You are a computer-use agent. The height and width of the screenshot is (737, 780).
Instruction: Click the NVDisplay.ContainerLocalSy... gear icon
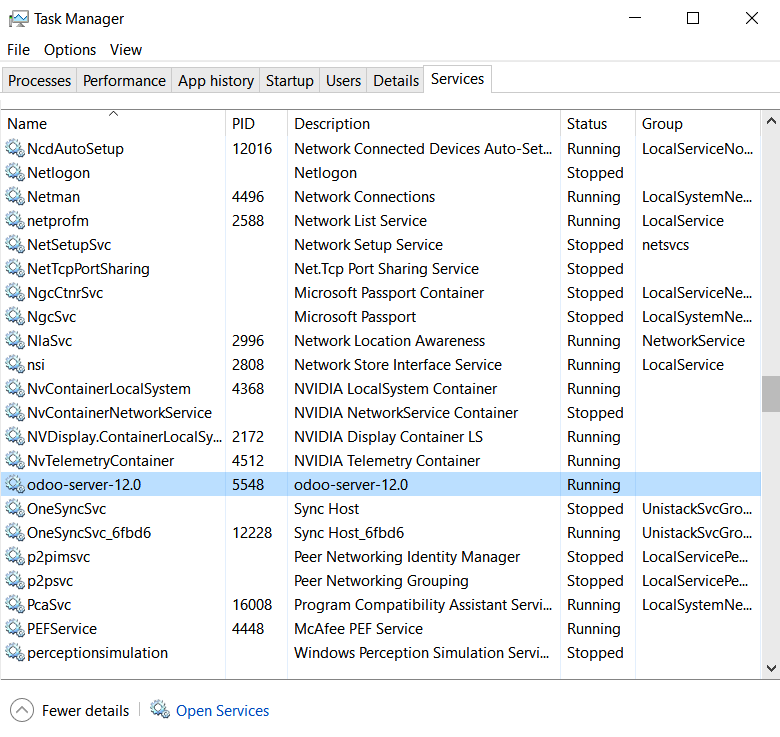(15, 436)
